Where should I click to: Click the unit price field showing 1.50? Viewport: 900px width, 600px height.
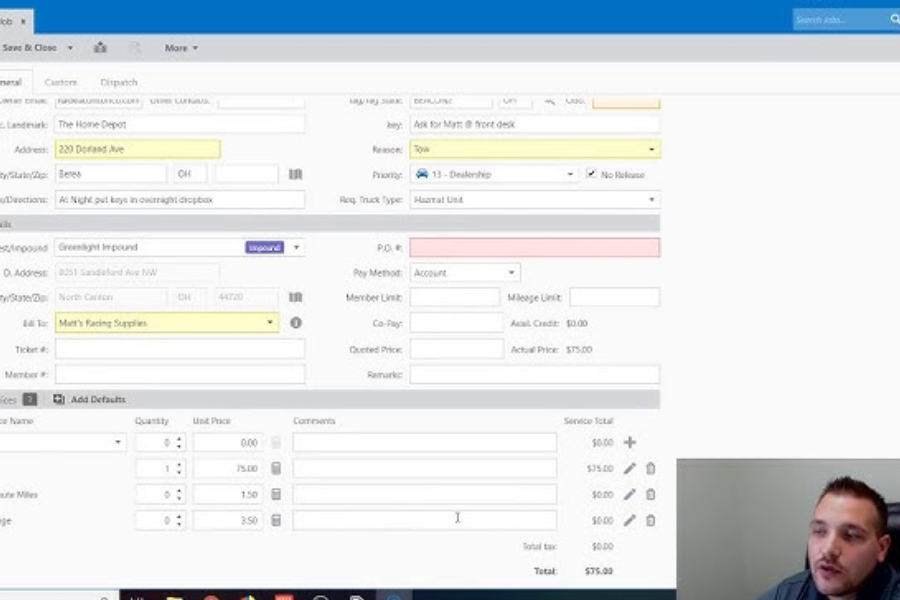coord(228,494)
